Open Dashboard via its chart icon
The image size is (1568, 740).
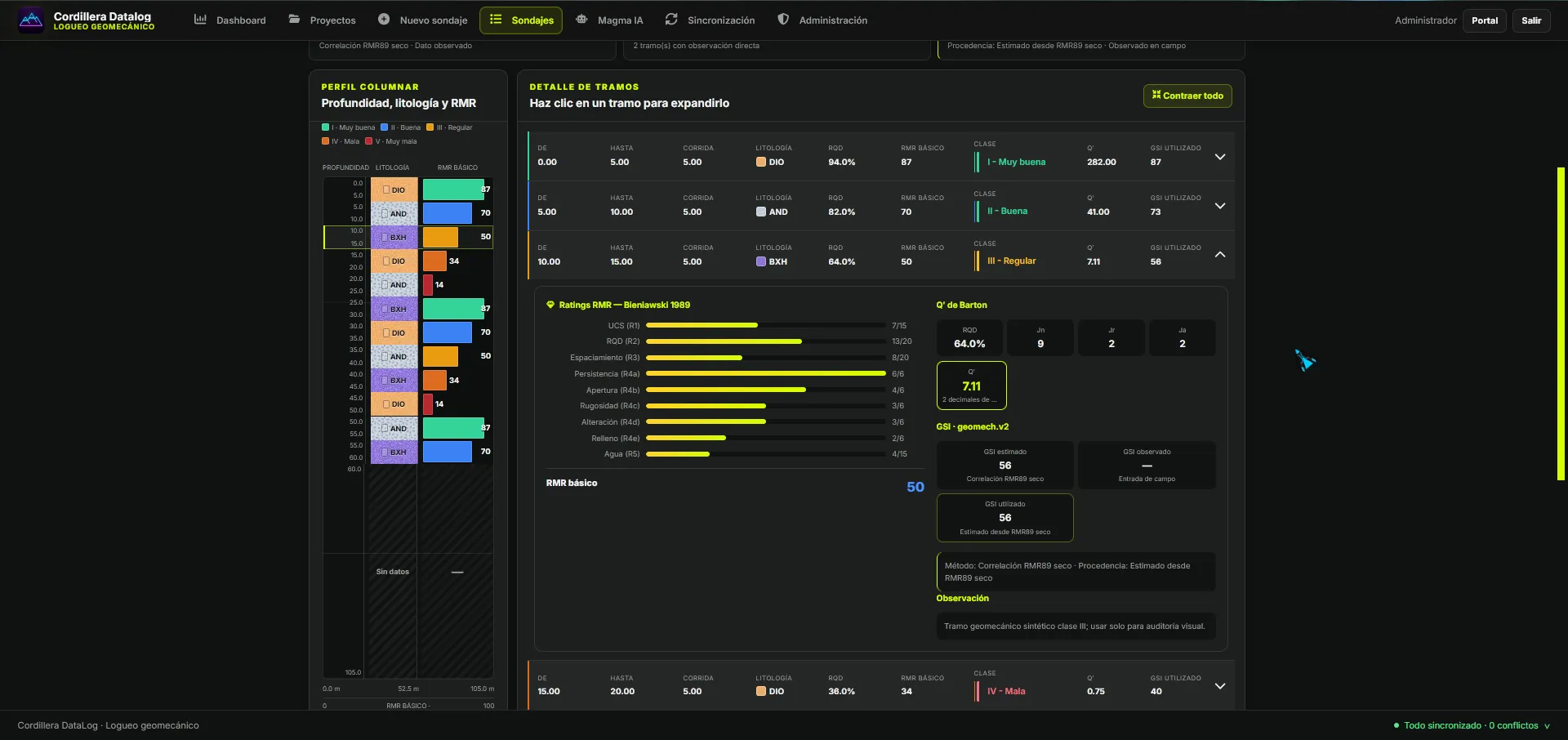click(200, 19)
